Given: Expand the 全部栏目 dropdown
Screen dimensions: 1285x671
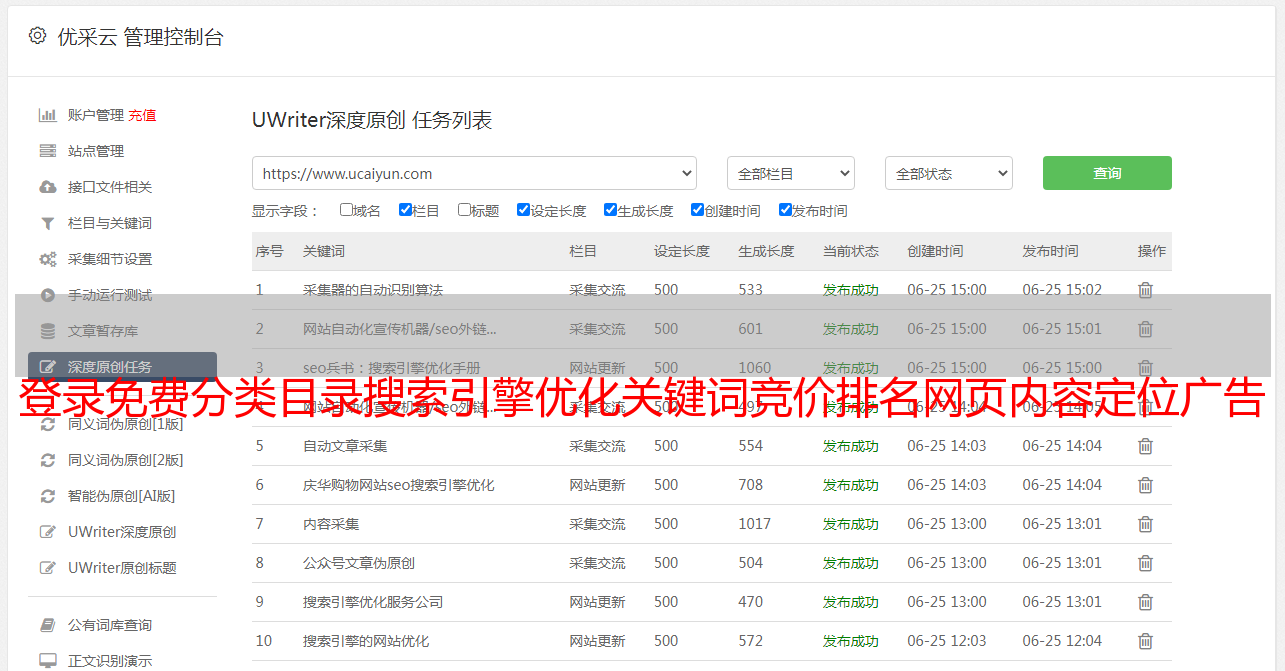Looking at the screenshot, I should point(790,173).
